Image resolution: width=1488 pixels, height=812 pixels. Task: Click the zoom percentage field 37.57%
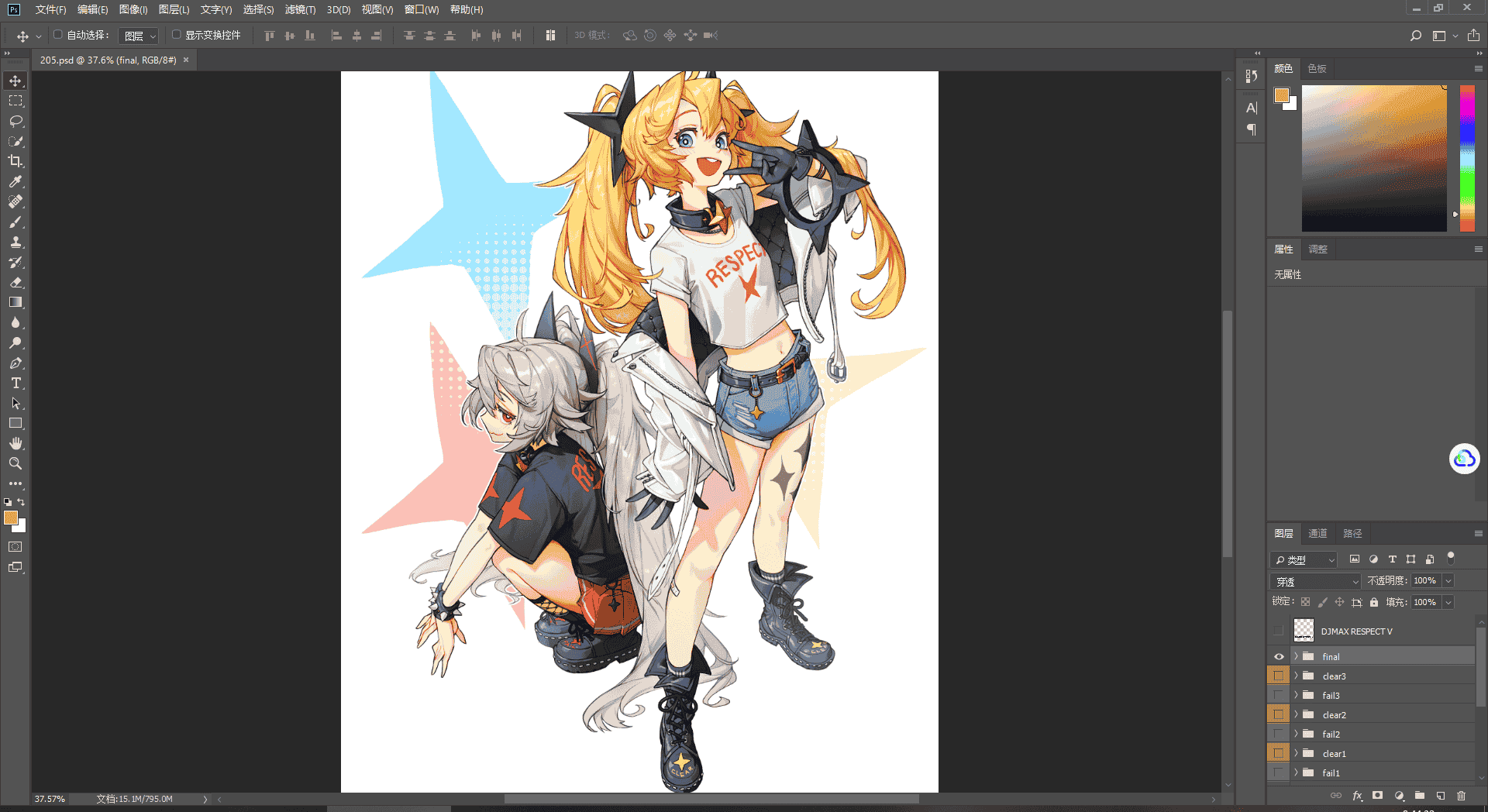(x=50, y=799)
